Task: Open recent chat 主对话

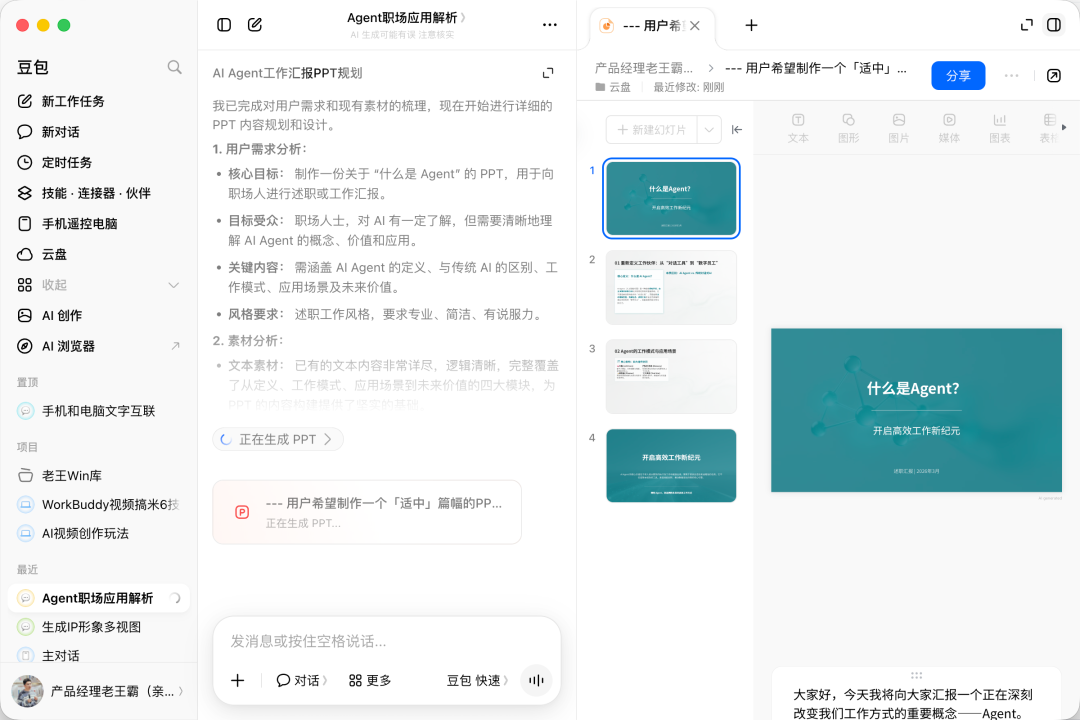Action: click(x=98, y=655)
